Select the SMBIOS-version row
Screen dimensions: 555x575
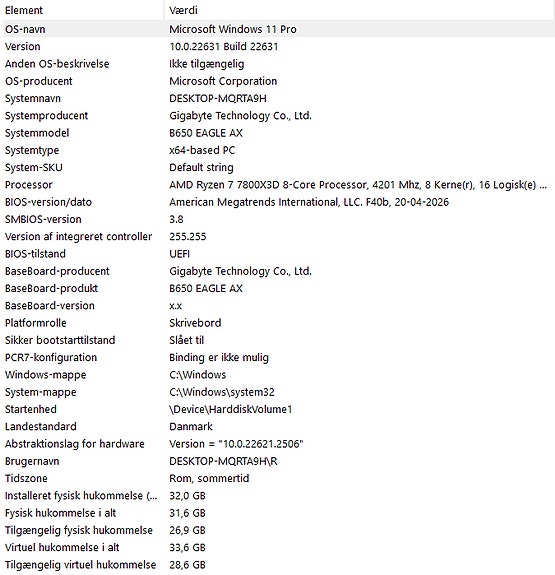[277, 219]
